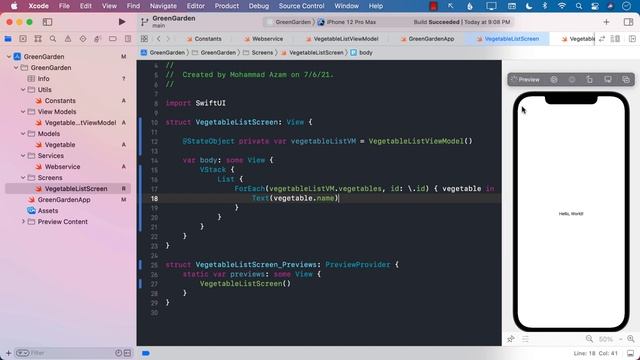Screen dimensions: 640x360
Task: Toggle the debug area at bottom right
Action: point(631,353)
